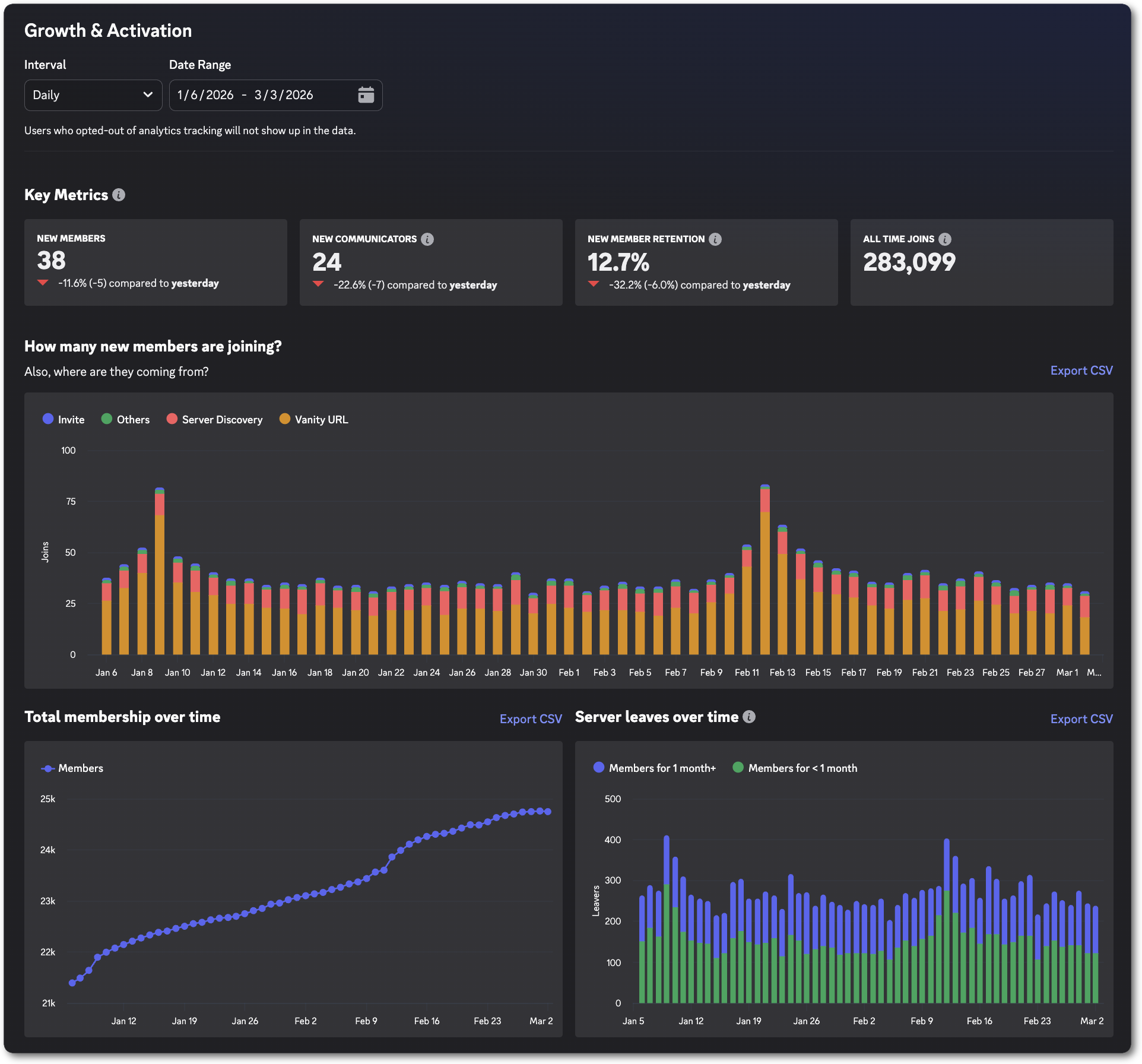Click the red decline arrow under New Members

tap(43, 283)
